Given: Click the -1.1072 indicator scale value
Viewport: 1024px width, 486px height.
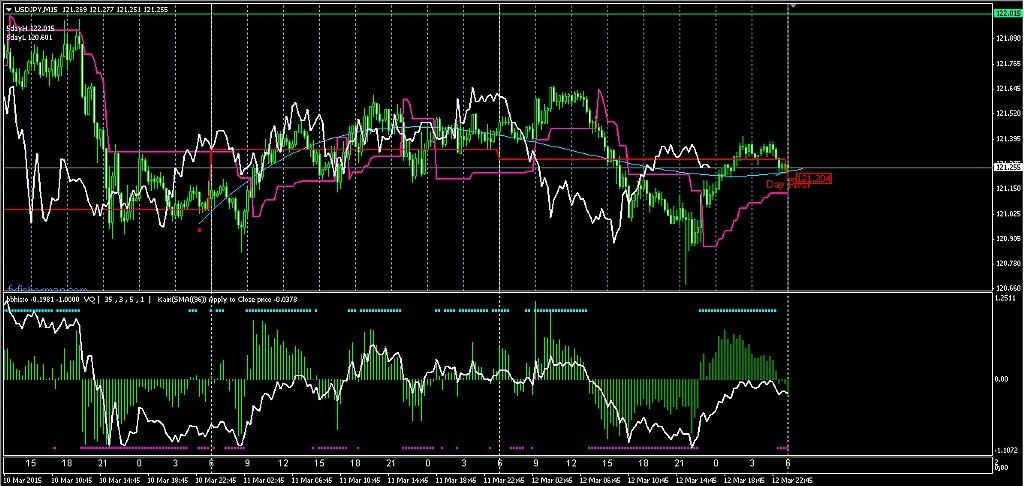Looking at the screenshot, I should click(x=1007, y=450).
